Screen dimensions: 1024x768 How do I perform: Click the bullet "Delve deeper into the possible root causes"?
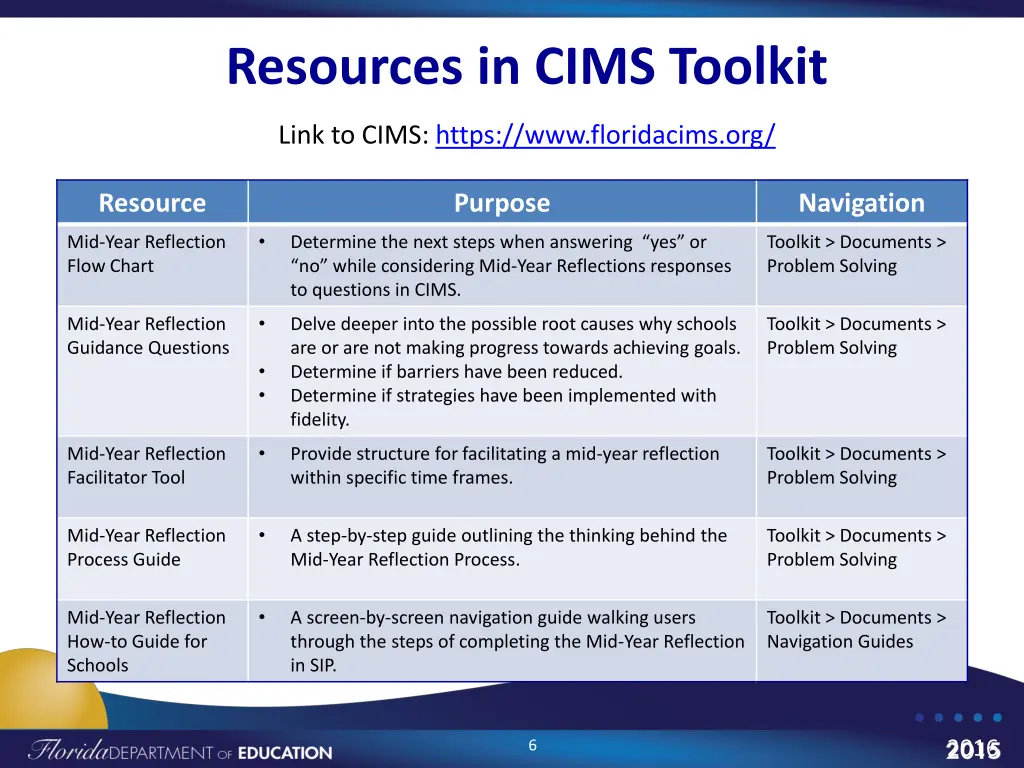[515, 336]
